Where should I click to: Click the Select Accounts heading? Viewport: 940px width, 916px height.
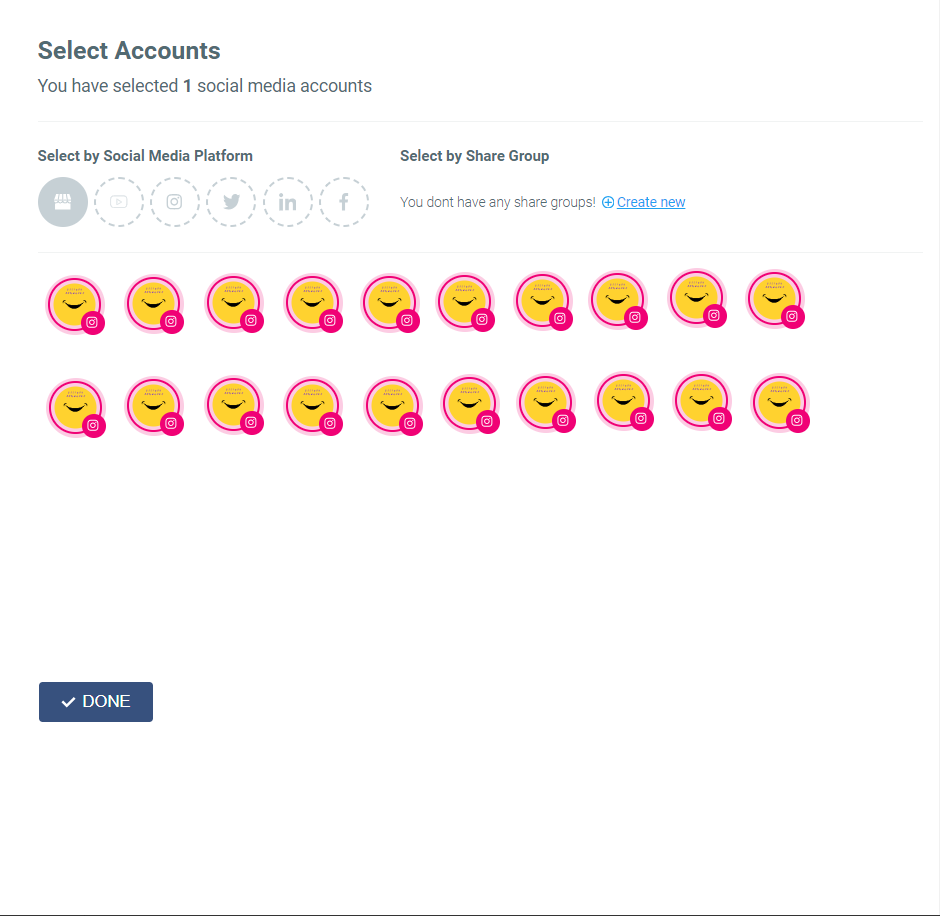pos(128,50)
